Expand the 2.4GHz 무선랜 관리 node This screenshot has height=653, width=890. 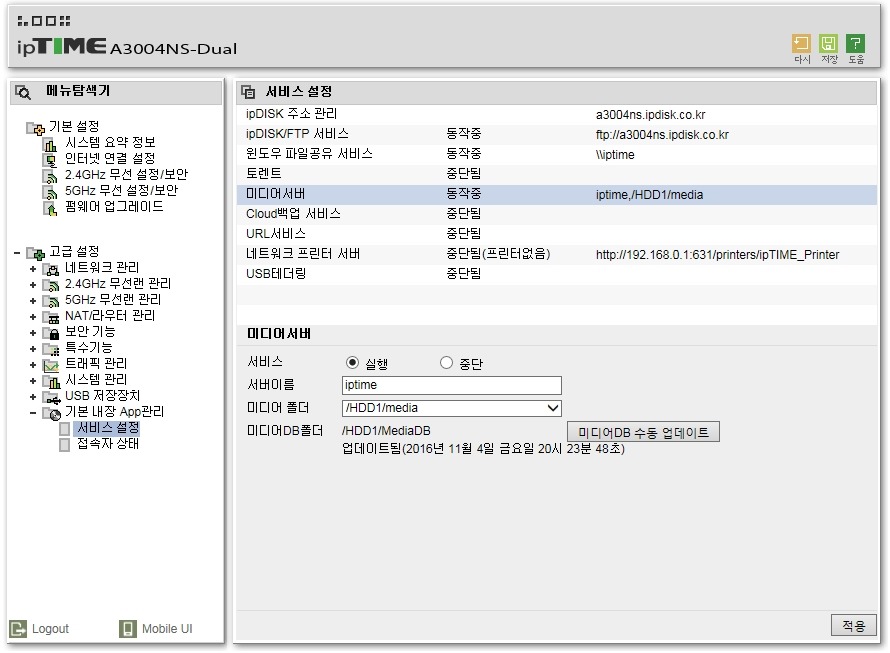pyautogui.click(x=33, y=285)
